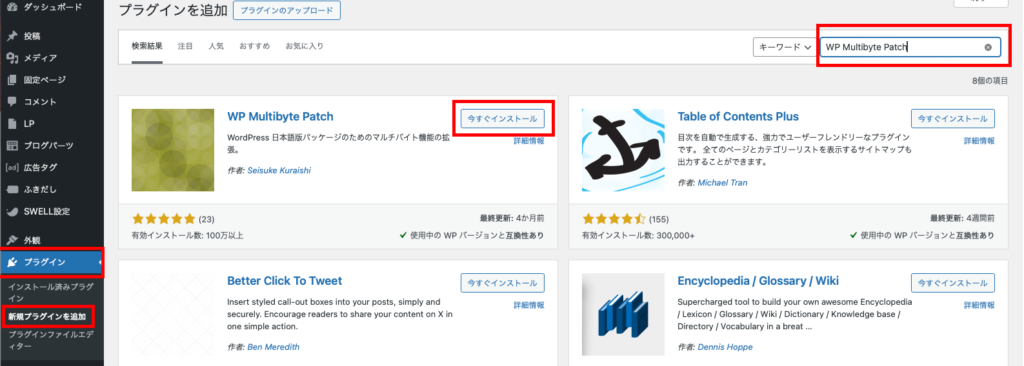The width and height of the screenshot is (1024, 366).
Task: Click 有効インストール数: 100万以上 text
Action: point(187,235)
